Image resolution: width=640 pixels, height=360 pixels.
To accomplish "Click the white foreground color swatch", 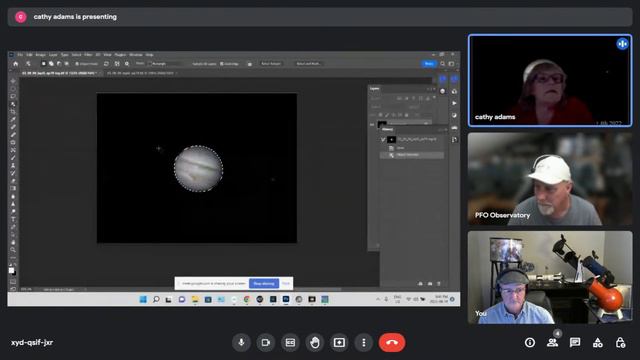I will tap(11, 270).
